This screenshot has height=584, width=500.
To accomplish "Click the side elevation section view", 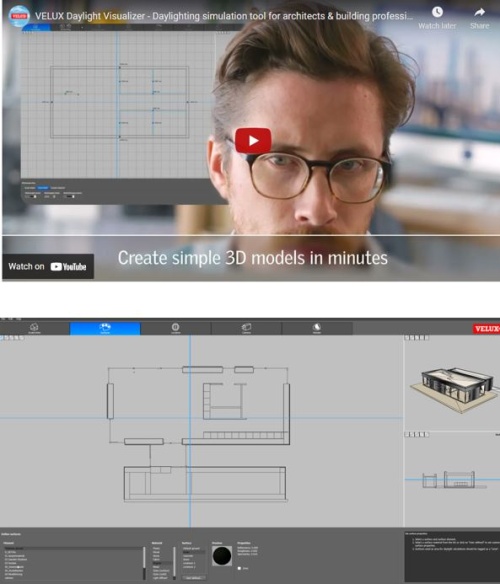I will 449,480.
